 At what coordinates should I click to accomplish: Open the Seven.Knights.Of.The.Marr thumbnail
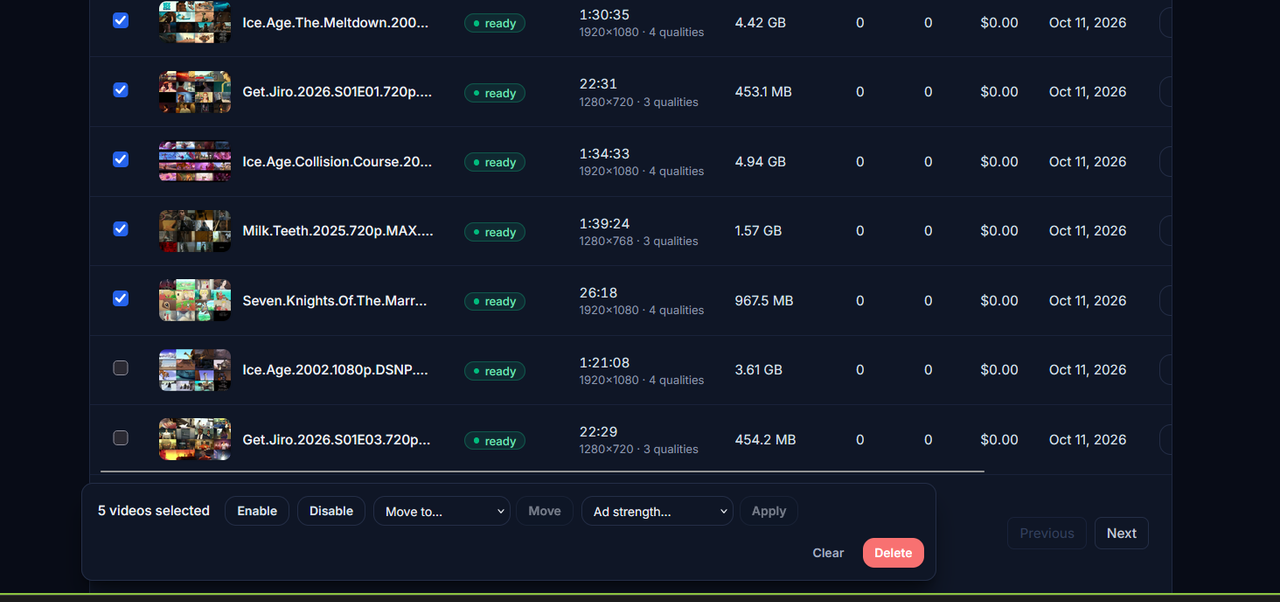tap(195, 300)
